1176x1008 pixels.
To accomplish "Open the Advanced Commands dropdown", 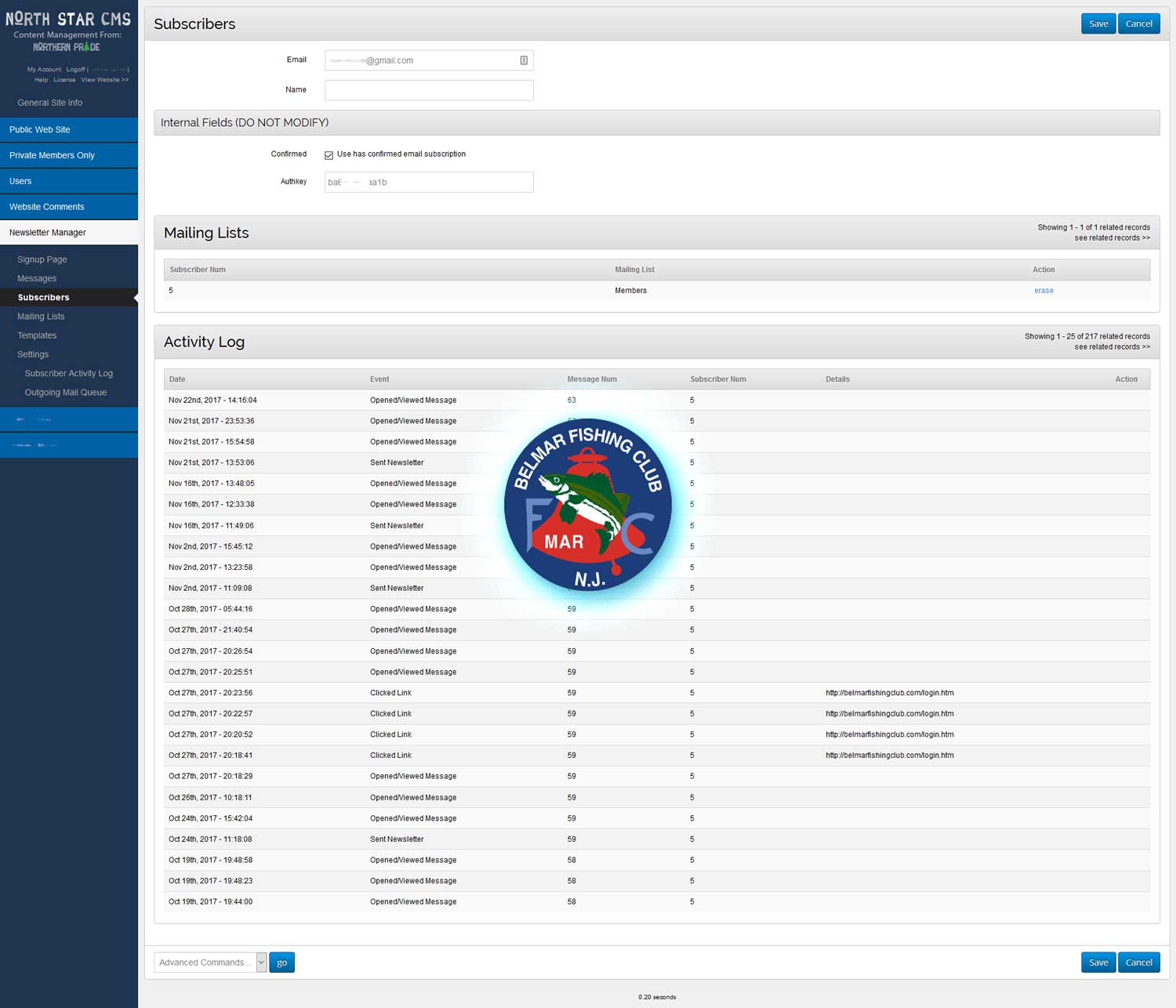I will [210, 963].
